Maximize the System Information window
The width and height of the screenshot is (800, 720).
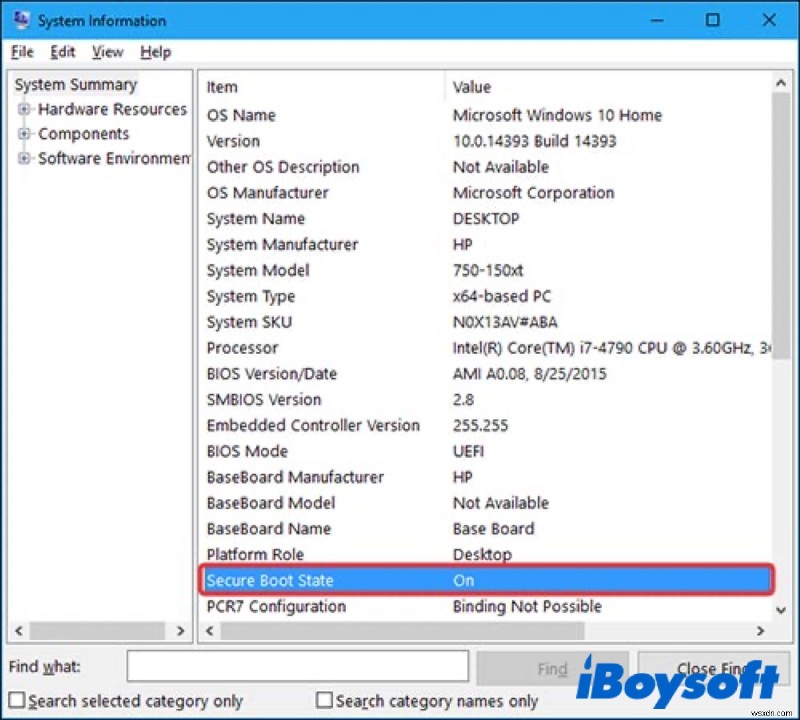coord(713,20)
